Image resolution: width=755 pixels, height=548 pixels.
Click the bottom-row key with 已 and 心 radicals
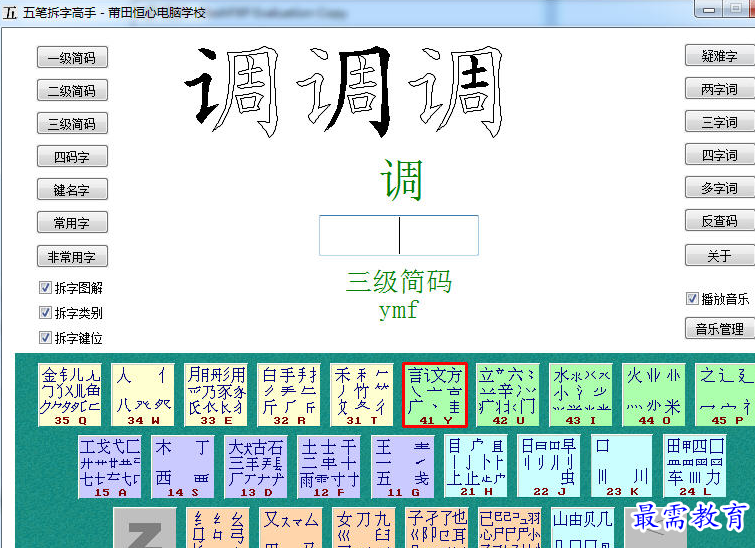[x=510, y=528]
